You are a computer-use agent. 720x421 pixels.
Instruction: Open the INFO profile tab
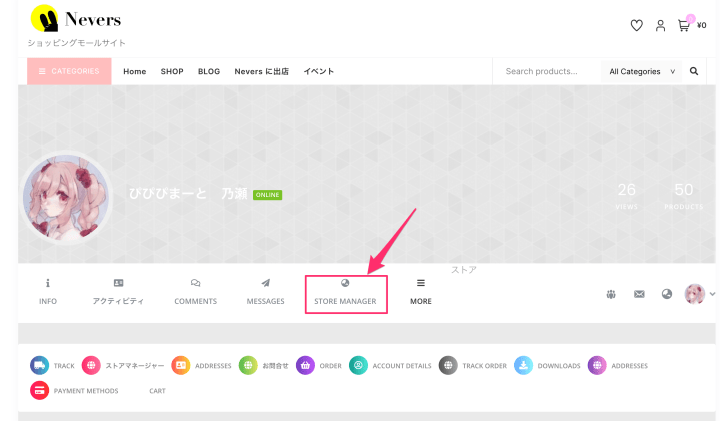coord(48,292)
